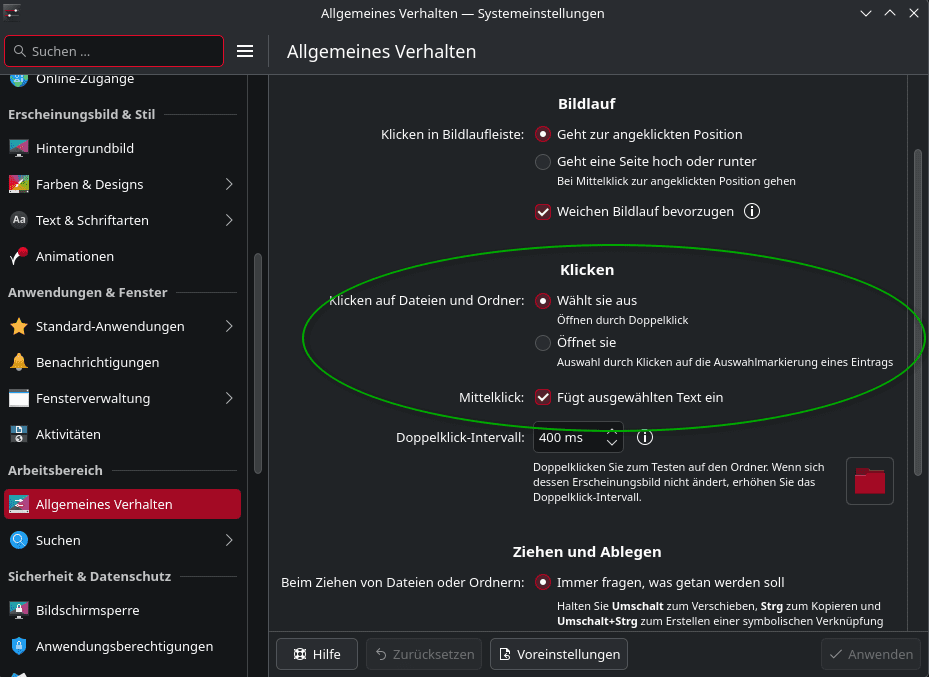Screen dimensions: 929x677
Task: Expand the Text & Schriftarten category
Action: 229,220
